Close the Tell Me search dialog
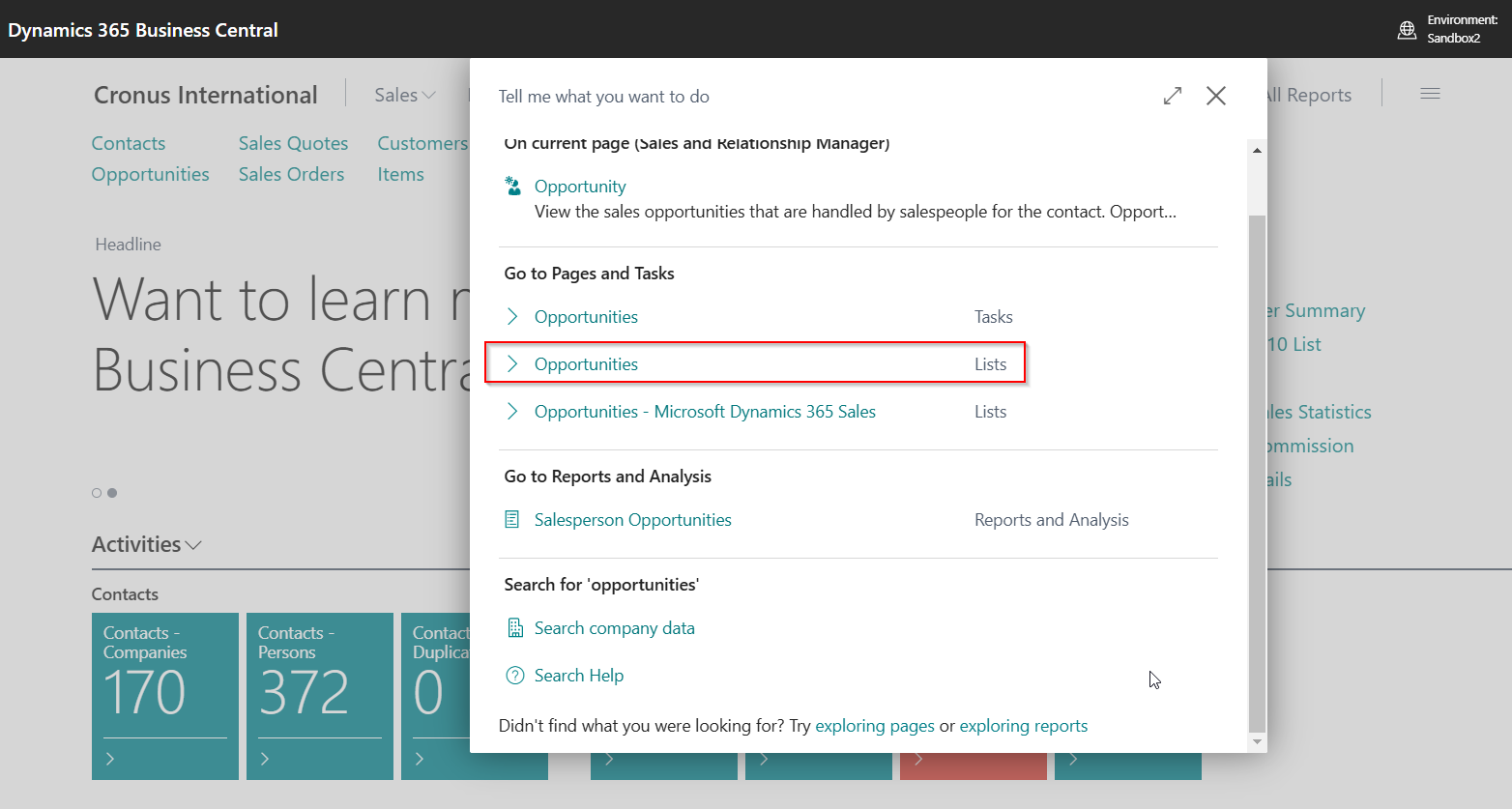1512x809 pixels. tap(1216, 96)
